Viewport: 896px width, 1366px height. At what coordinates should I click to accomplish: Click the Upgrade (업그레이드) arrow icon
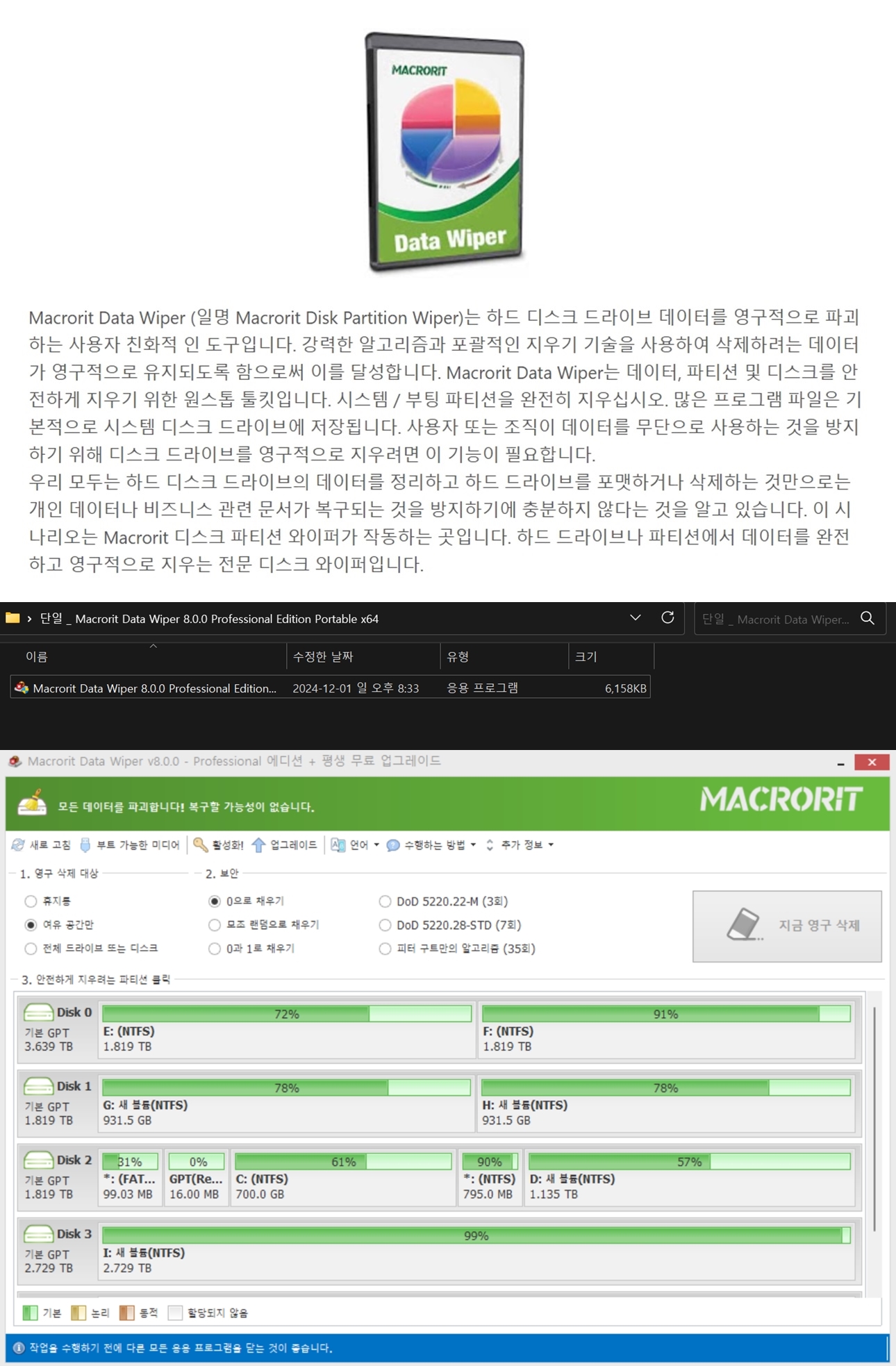tap(258, 844)
